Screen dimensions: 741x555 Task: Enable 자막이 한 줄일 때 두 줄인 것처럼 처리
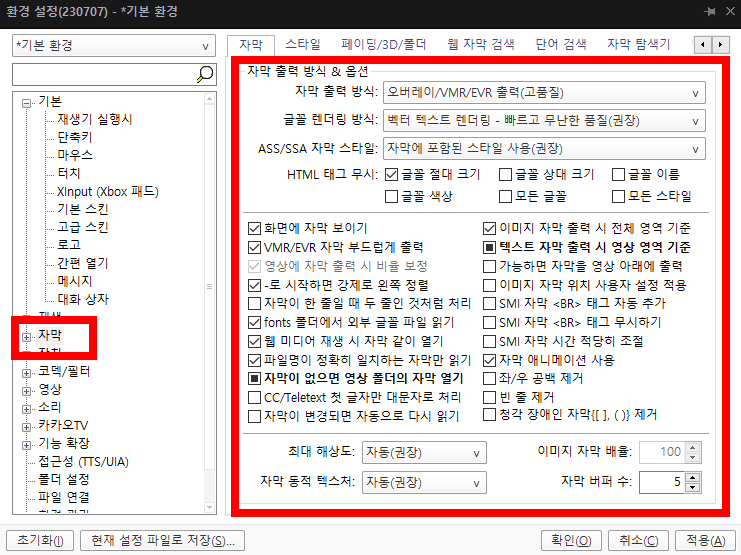click(x=254, y=303)
